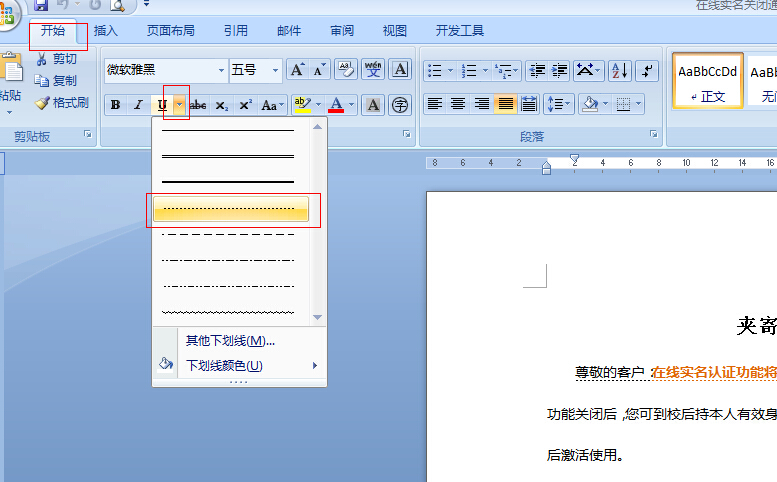Toggle italic text formatting
777x482 pixels.
(139, 105)
